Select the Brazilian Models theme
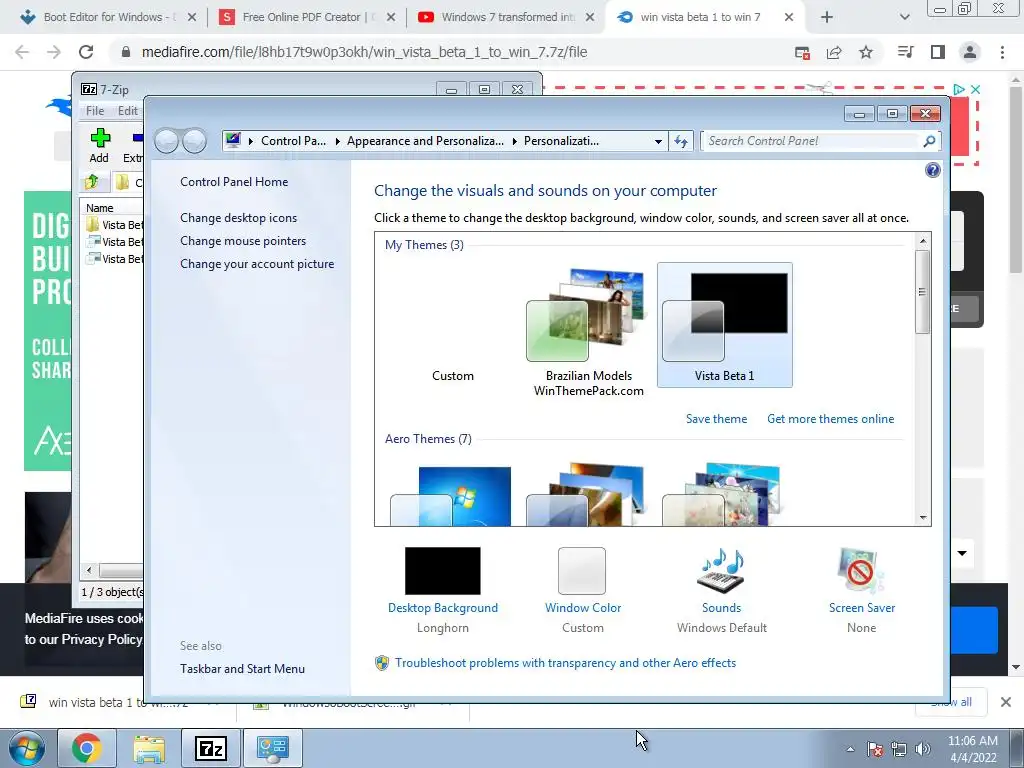 click(588, 330)
